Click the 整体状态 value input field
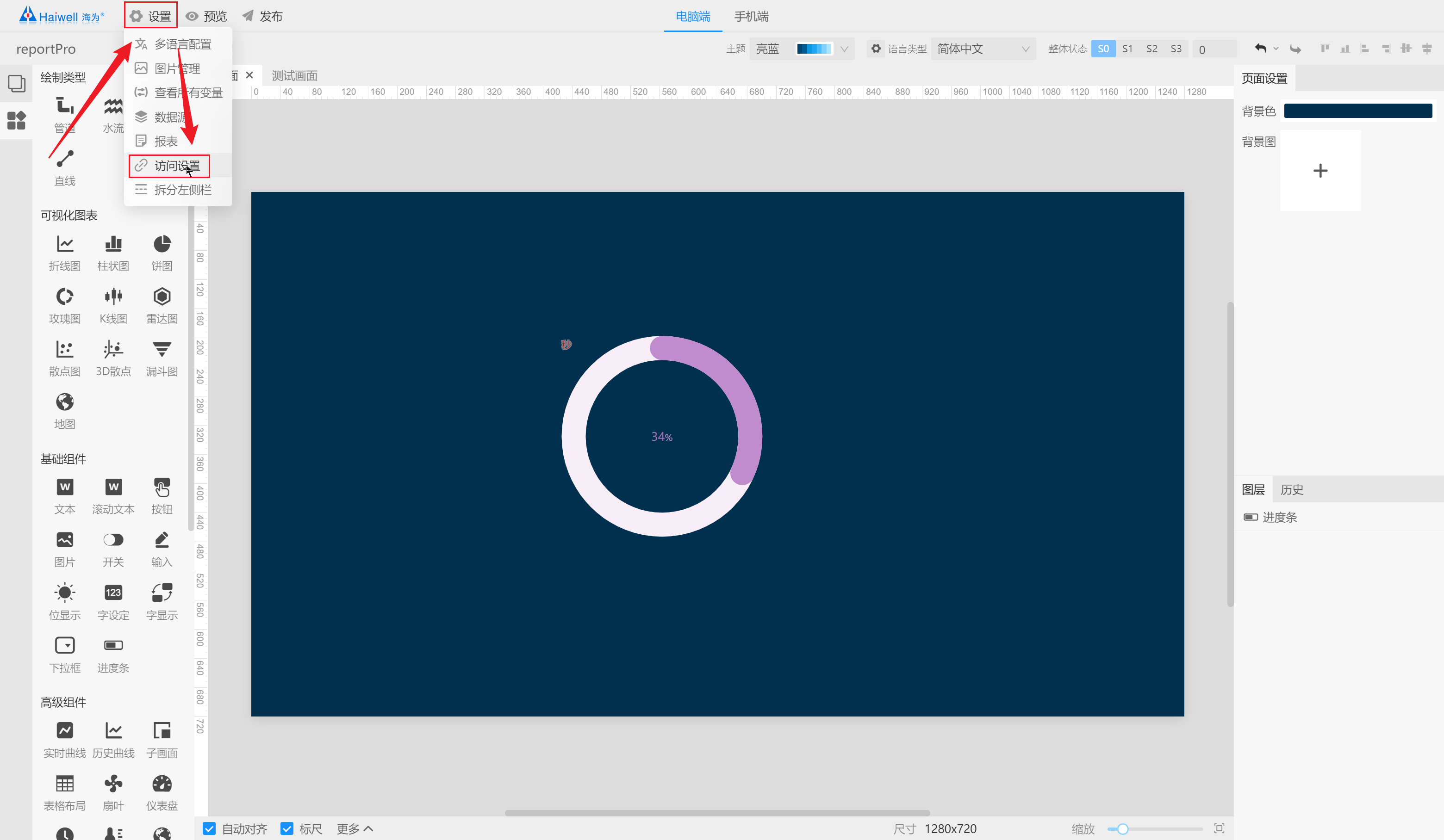This screenshot has width=1444, height=840. pyautogui.click(x=1215, y=49)
